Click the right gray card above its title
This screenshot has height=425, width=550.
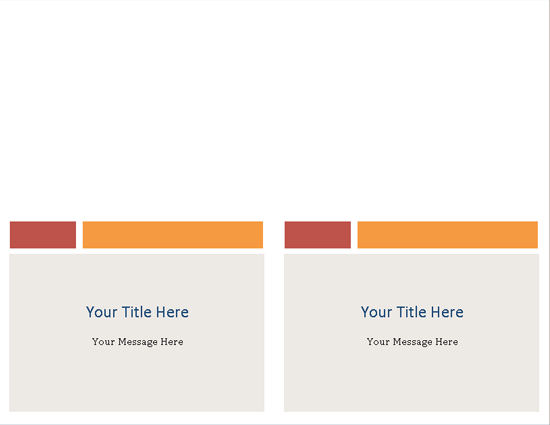[x=411, y=278]
